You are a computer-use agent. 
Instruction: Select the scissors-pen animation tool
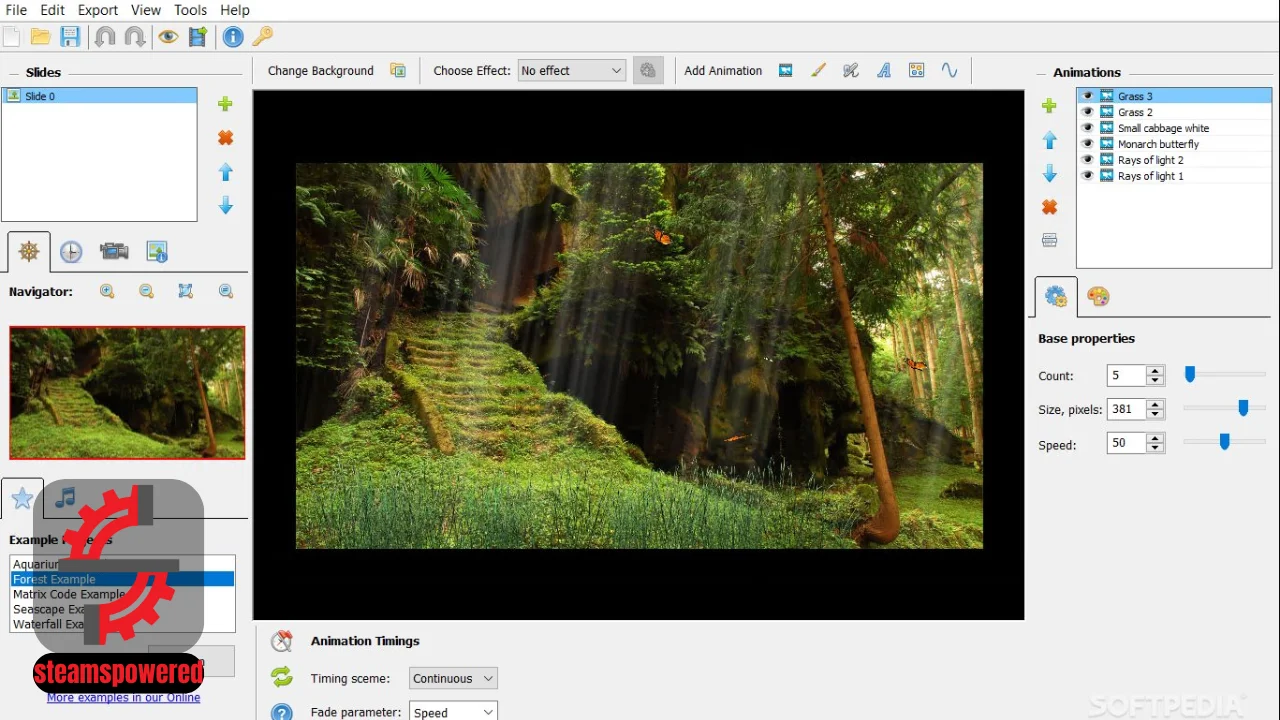click(x=851, y=70)
